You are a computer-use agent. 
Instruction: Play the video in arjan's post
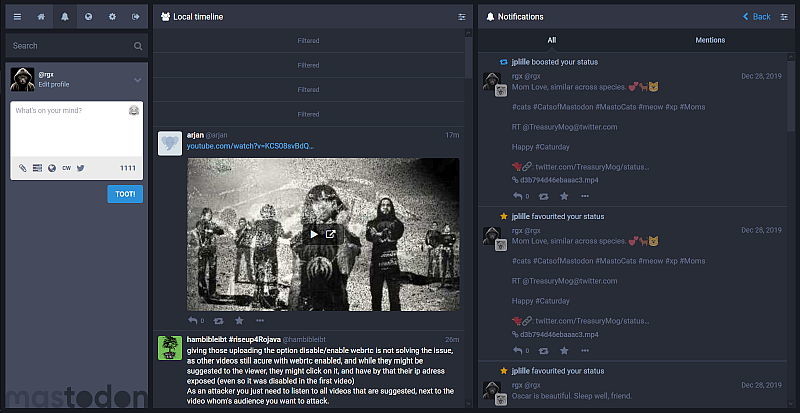313,234
